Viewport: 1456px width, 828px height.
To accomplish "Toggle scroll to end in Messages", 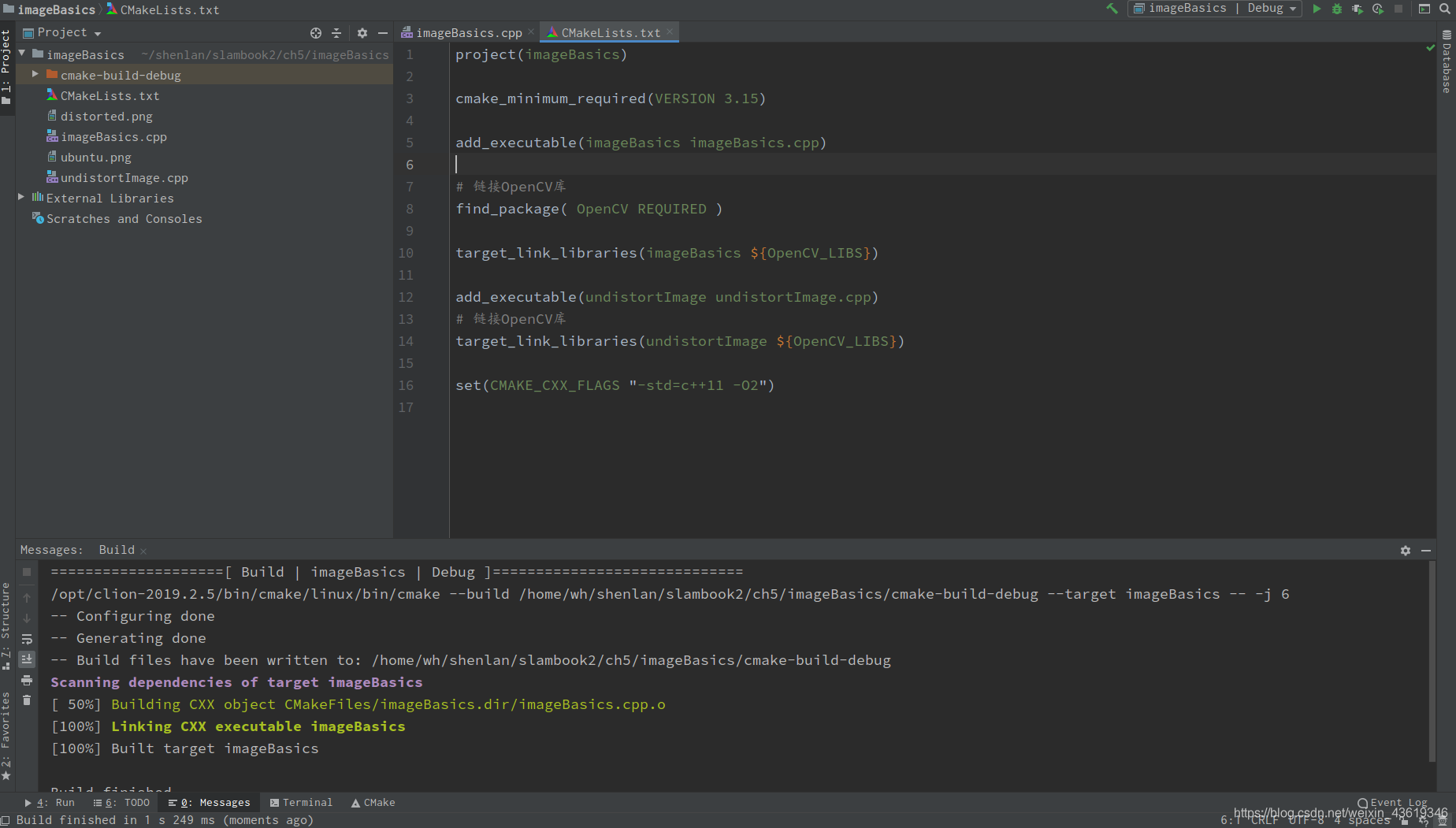I will tap(27, 659).
